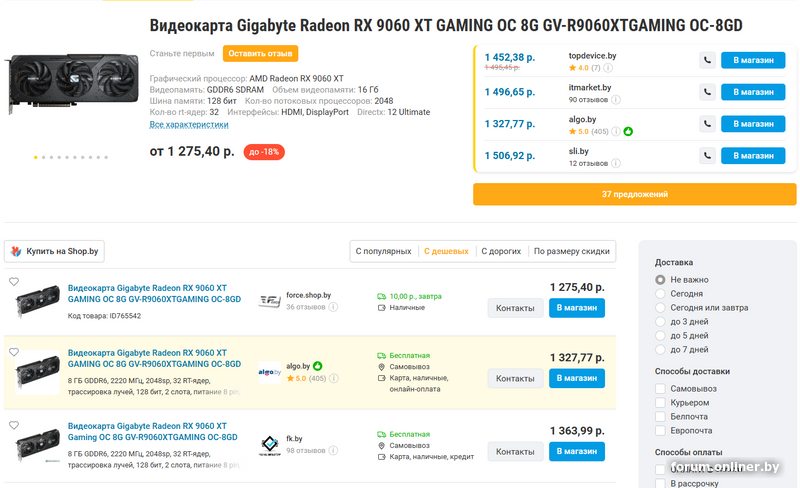Click green verified badge in algo.by top offer

coord(629,132)
